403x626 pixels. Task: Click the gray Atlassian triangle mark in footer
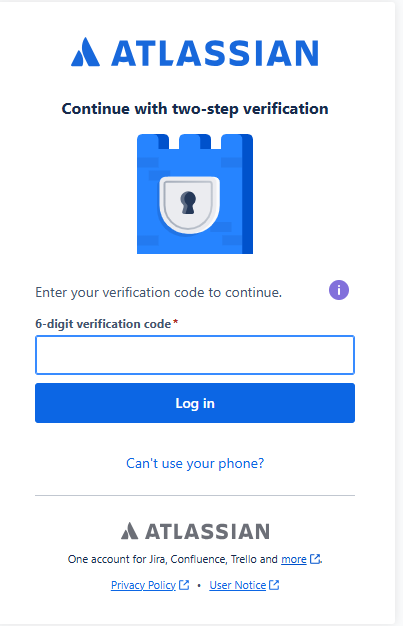[129, 531]
